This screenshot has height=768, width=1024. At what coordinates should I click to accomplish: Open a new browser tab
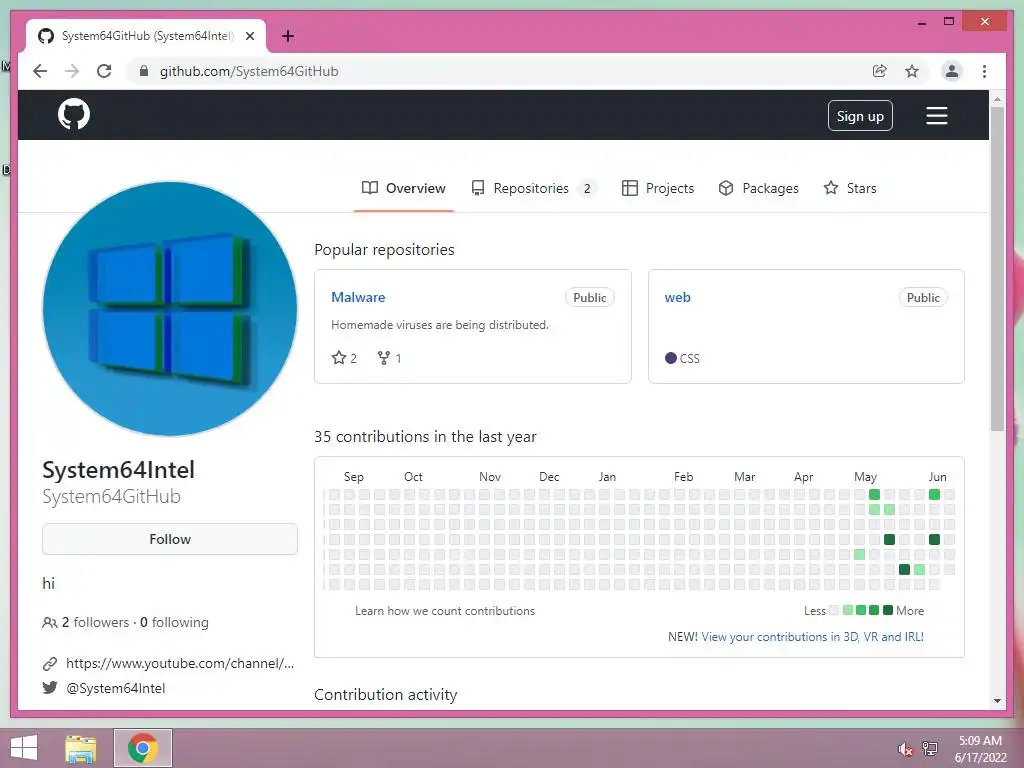click(288, 36)
